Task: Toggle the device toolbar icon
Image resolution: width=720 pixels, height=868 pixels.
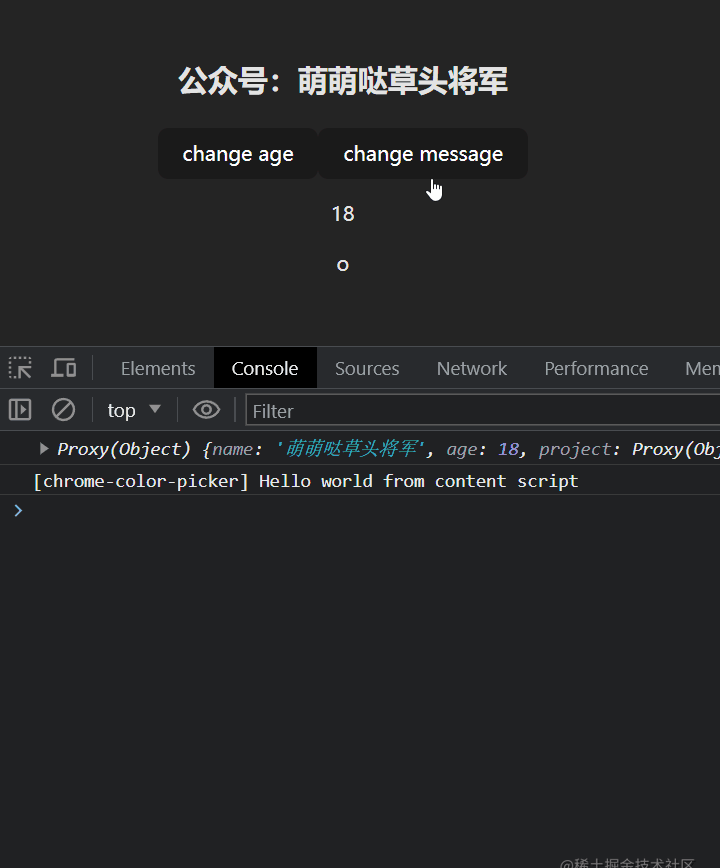Action: 64,368
